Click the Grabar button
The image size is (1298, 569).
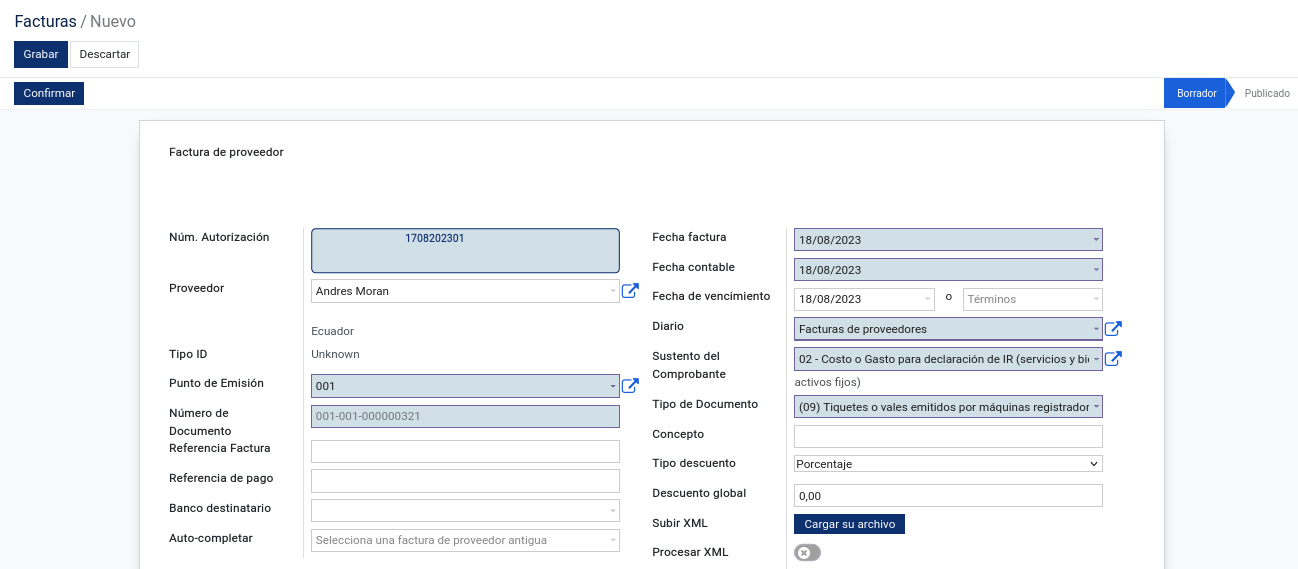pos(41,54)
